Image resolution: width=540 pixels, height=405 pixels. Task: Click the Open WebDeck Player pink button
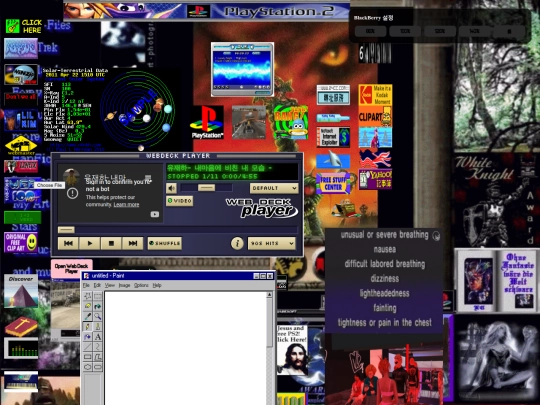click(71, 268)
